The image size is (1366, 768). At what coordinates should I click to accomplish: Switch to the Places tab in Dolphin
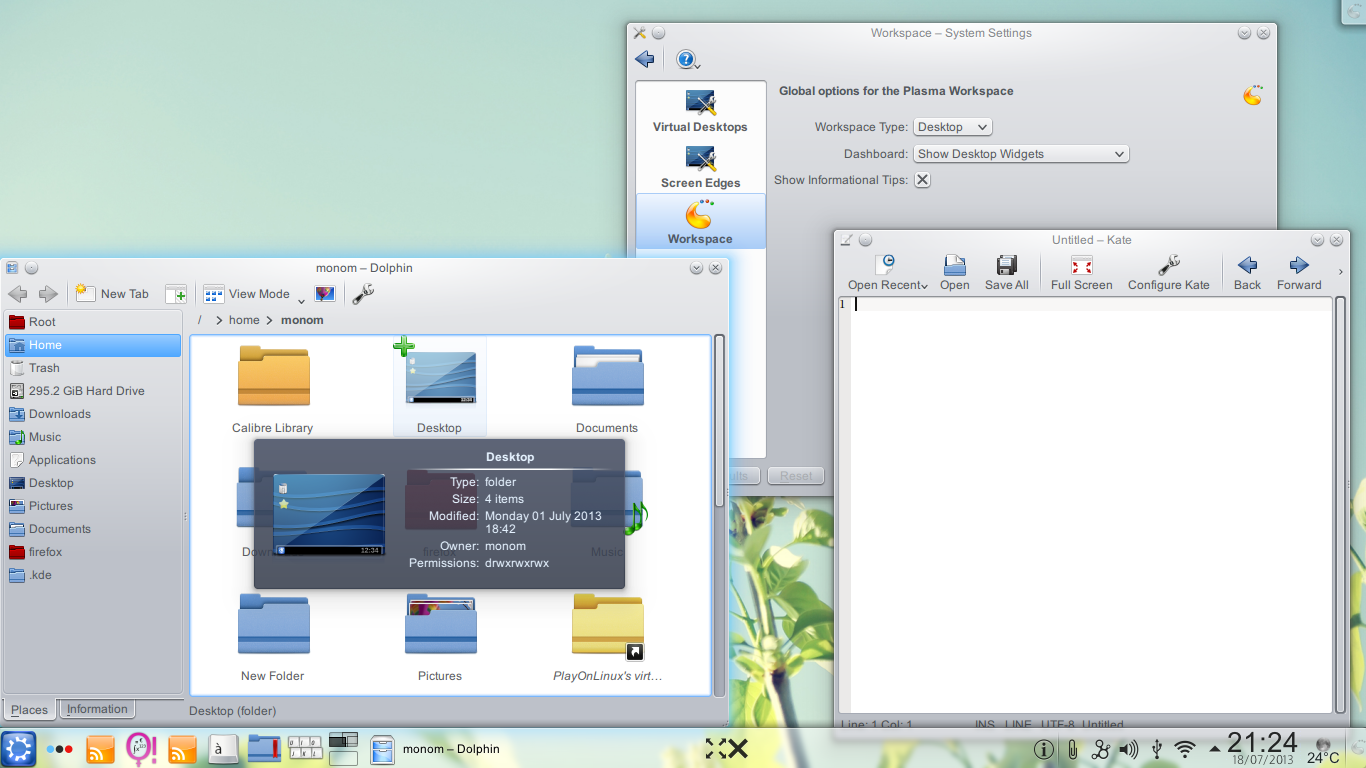pos(30,710)
